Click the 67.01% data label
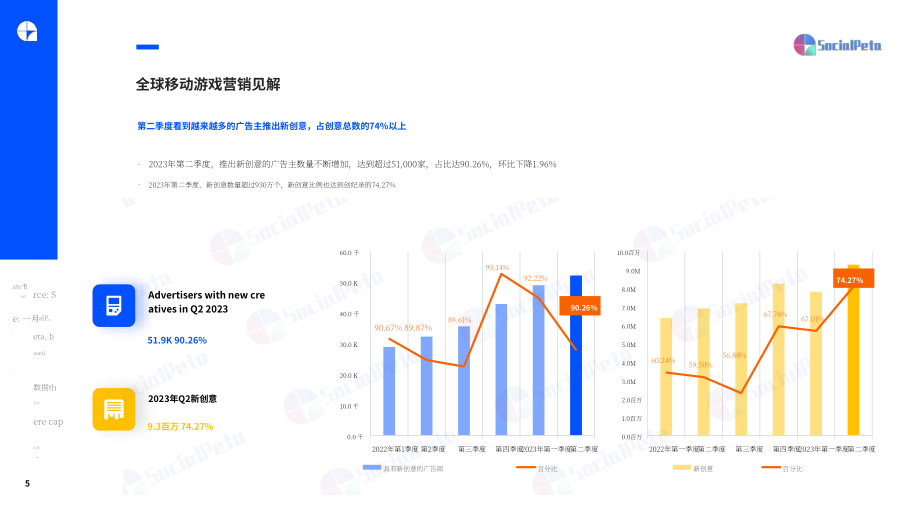The width and height of the screenshot is (920, 518). 812,319
